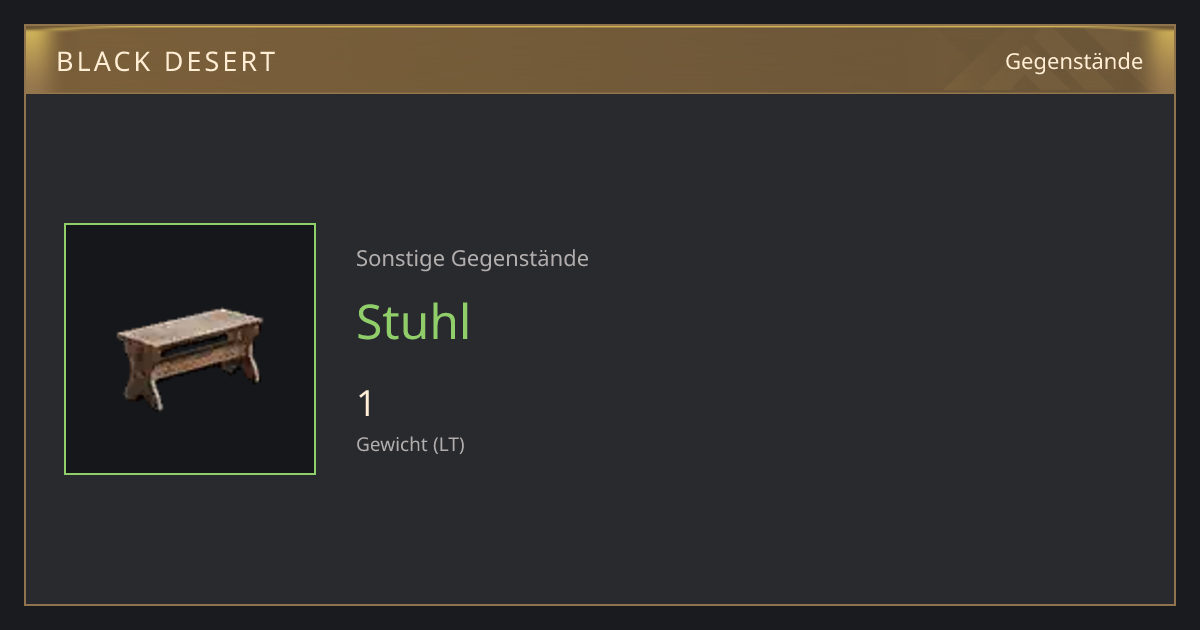The height and width of the screenshot is (630, 1200).
Task: Select the Stuhl item thumbnail frame
Action: click(x=190, y=349)
